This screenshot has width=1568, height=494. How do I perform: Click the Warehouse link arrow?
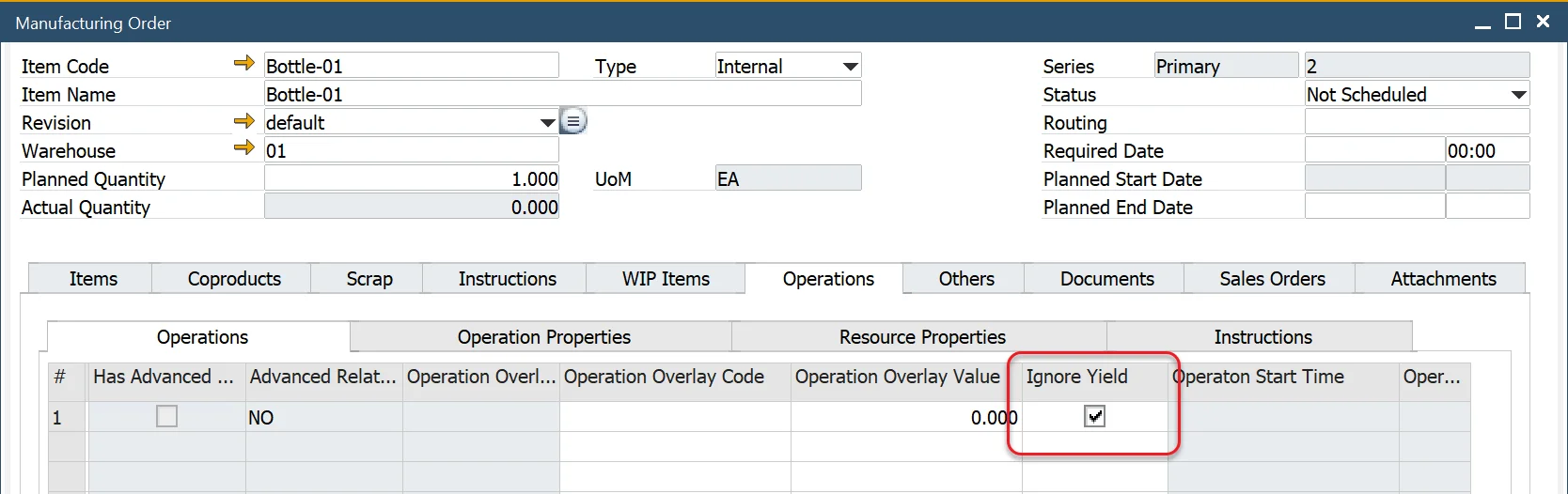pyautogui.click(x=244, y=148)
